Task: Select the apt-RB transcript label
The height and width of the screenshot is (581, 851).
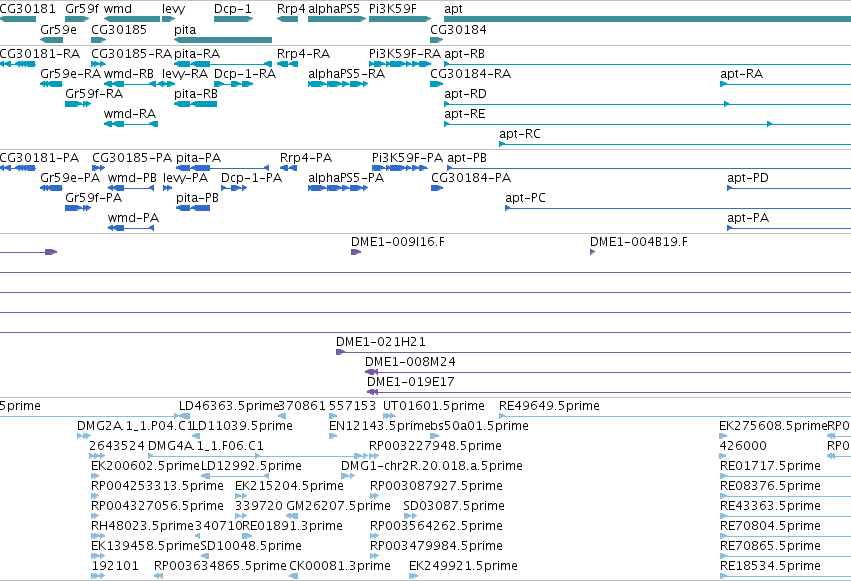Action: (x=465, y=54)
